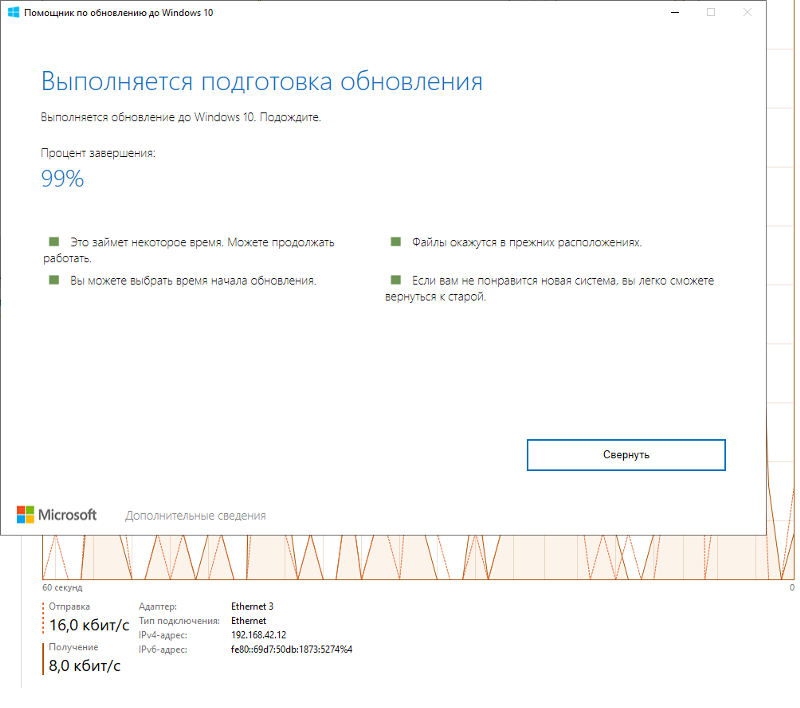Click green bullet beside Вы можете выбрать время
This screenshot has height=708, width=800.
pyautogui.click(x=54, y=280)
